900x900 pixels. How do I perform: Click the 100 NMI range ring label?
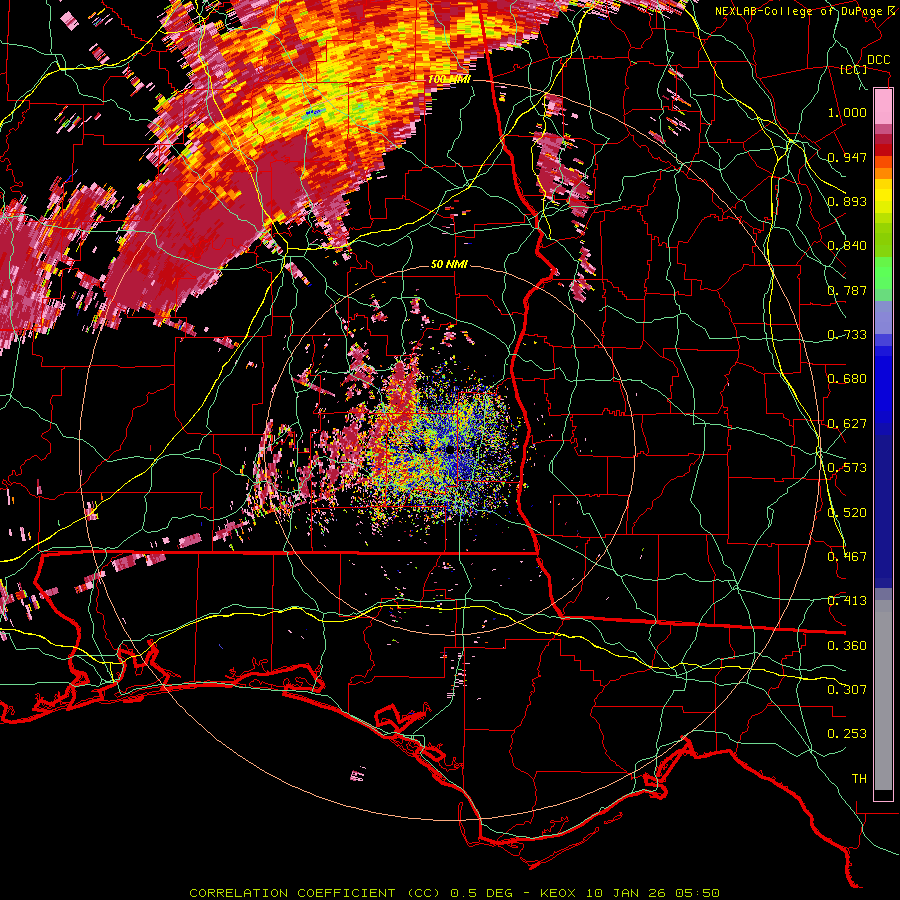449,79
